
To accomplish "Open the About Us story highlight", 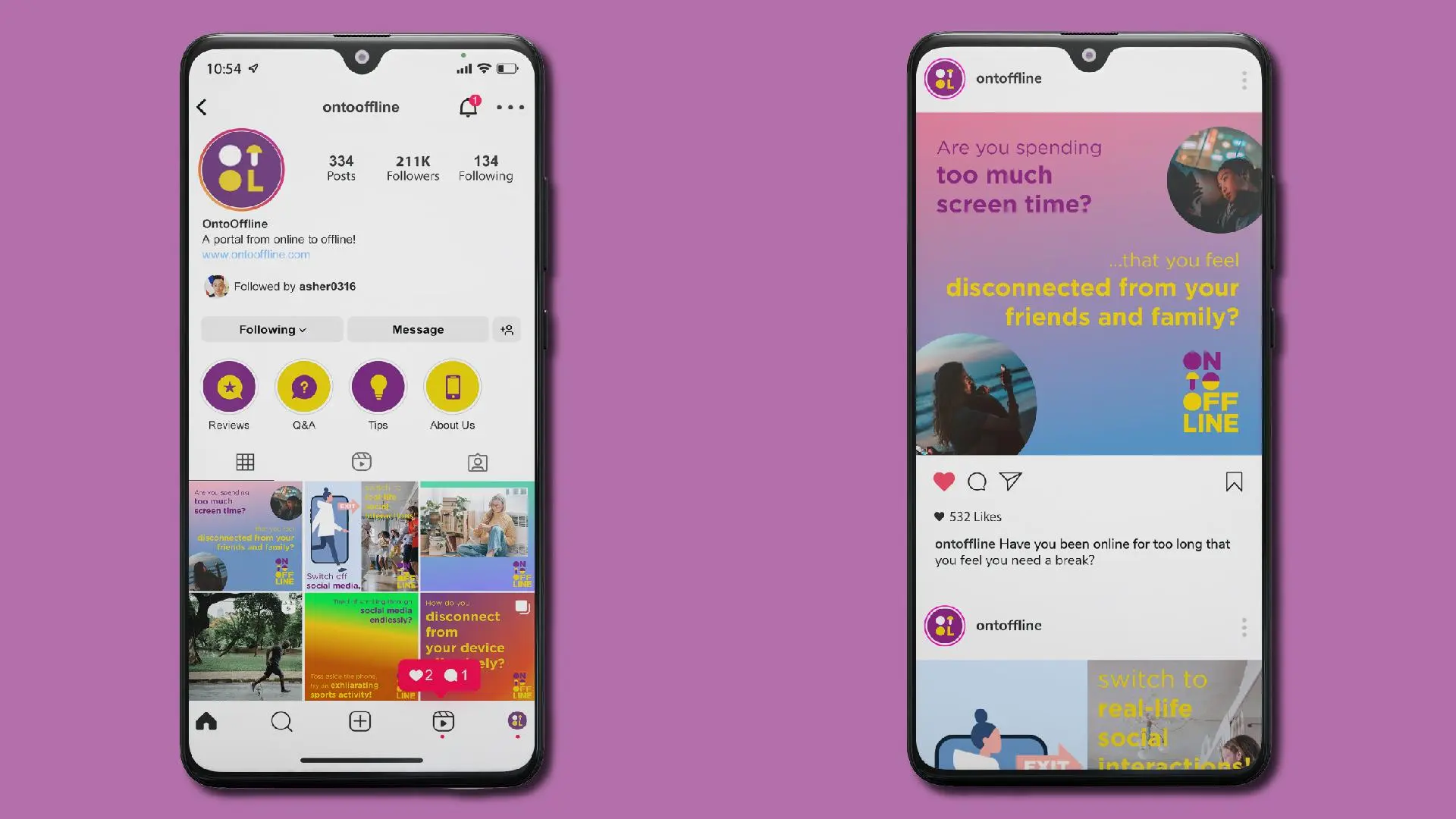I will (452, 388).
